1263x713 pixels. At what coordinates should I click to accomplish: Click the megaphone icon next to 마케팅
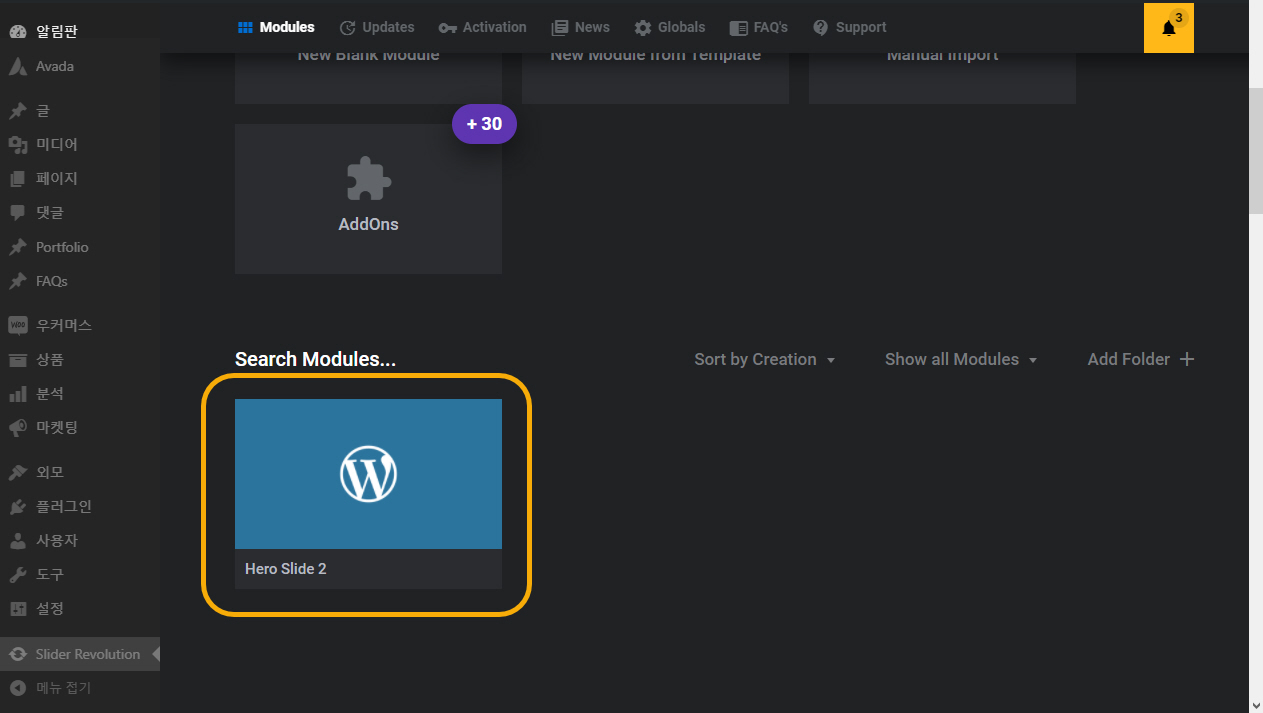tap(17, 428)
